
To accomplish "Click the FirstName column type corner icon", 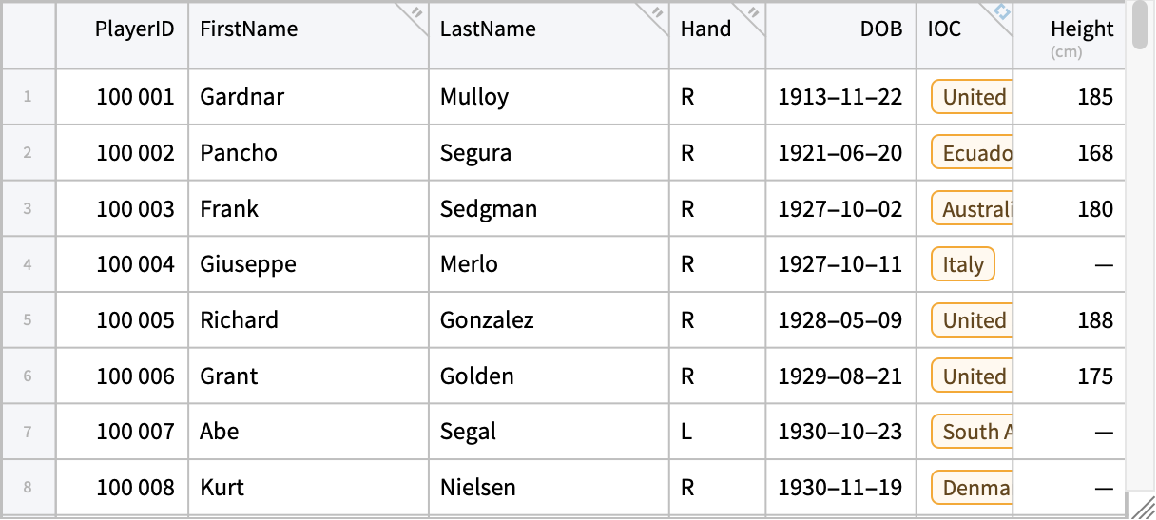I will (x=417, y=13).
